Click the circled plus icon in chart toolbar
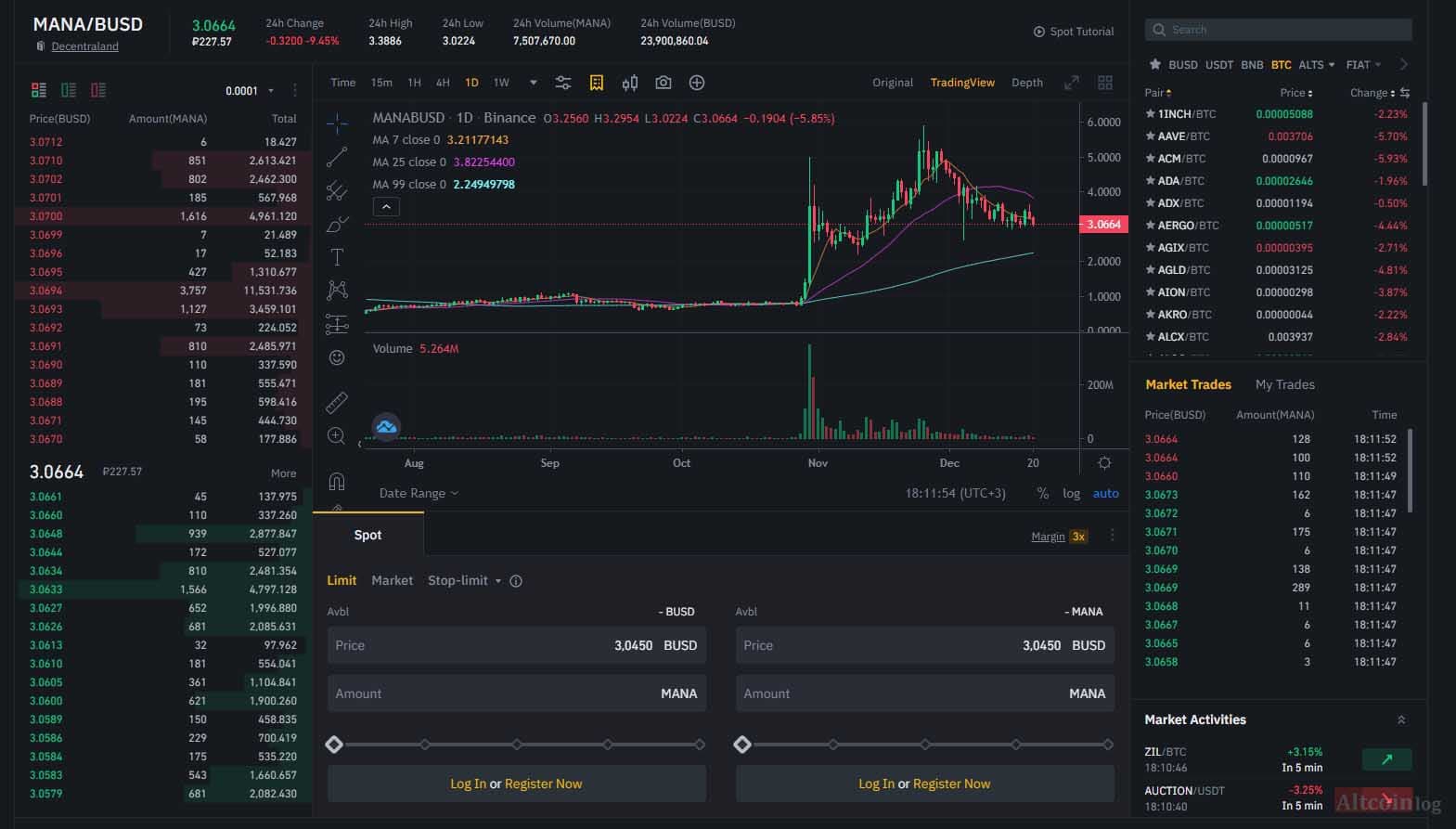The height and width of the screenshot is (829, 1456). pyautogui.click(x=697, y=83)
